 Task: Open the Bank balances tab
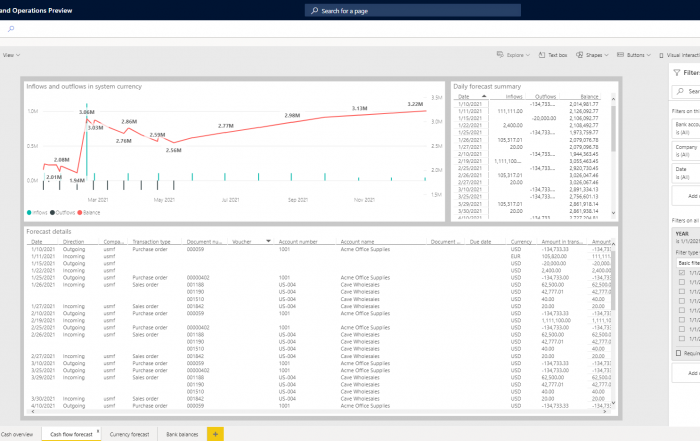click(182, 434)
